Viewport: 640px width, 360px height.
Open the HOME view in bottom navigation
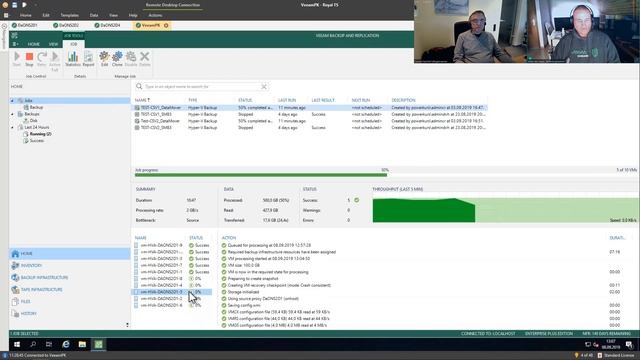point(69,253)
